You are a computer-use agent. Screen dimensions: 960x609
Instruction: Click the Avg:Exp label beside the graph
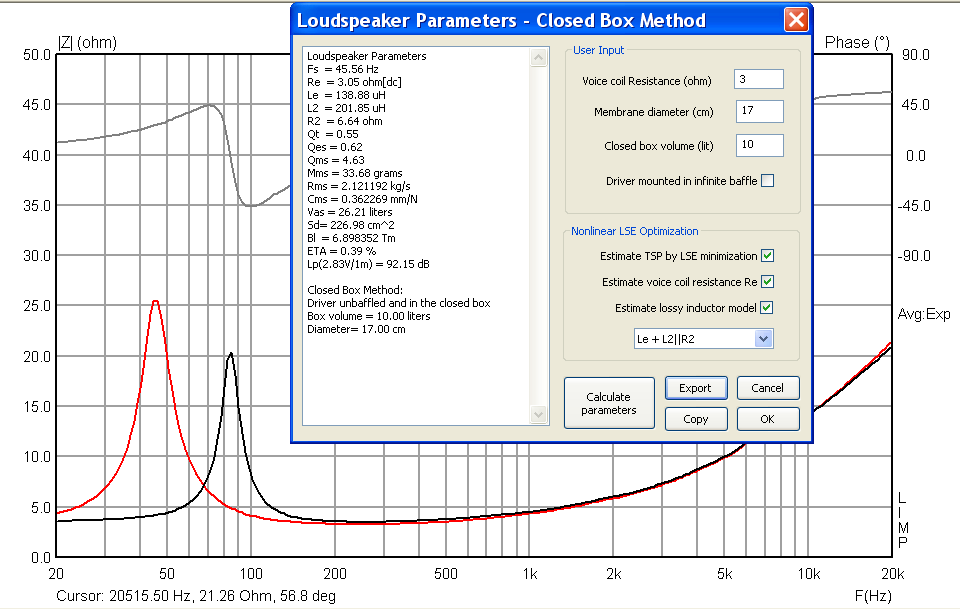pyautogui.click(x=924, y=315)
